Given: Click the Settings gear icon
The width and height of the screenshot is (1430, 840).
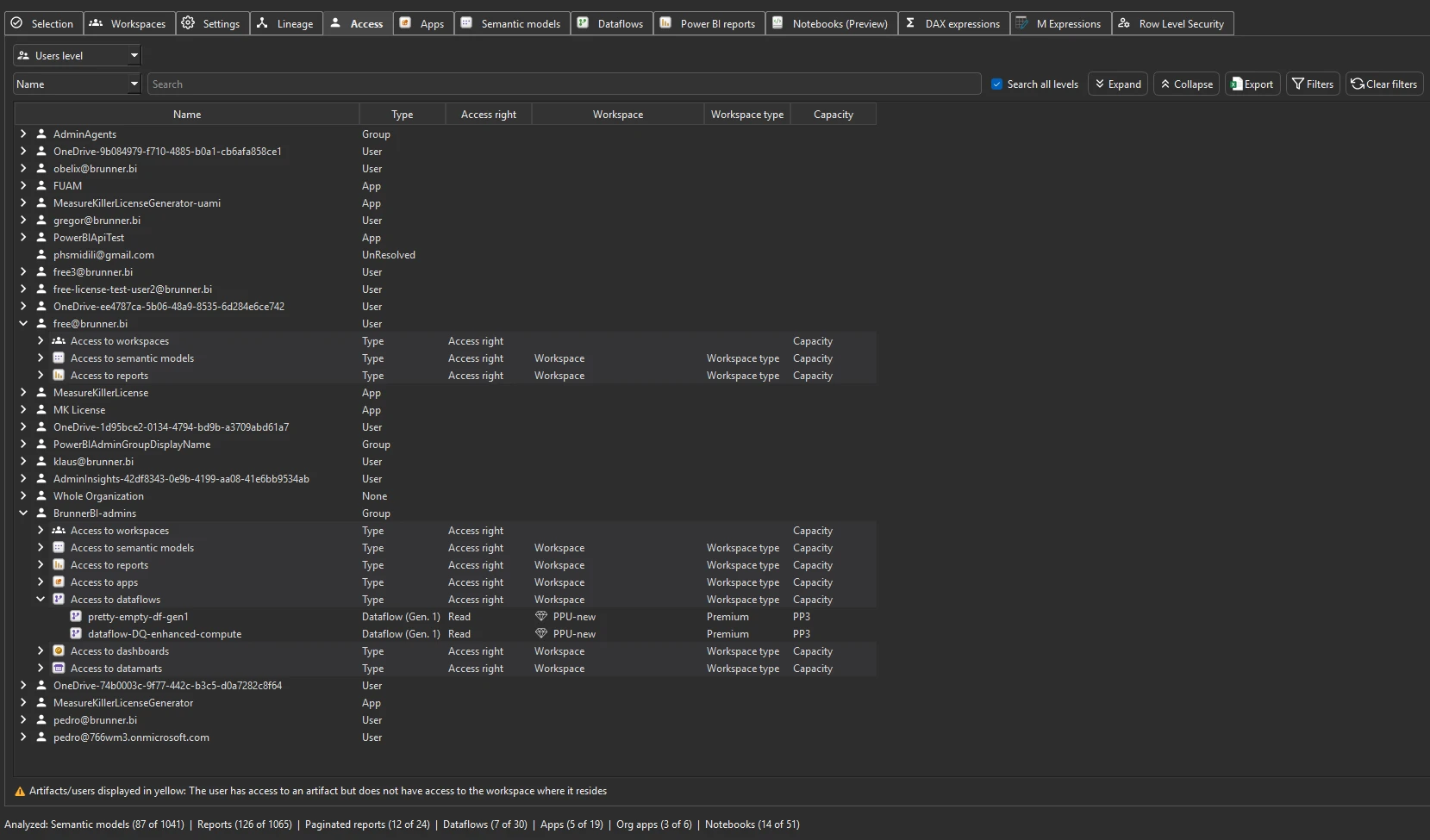Looking at the screenshot, I should [188, 23].
